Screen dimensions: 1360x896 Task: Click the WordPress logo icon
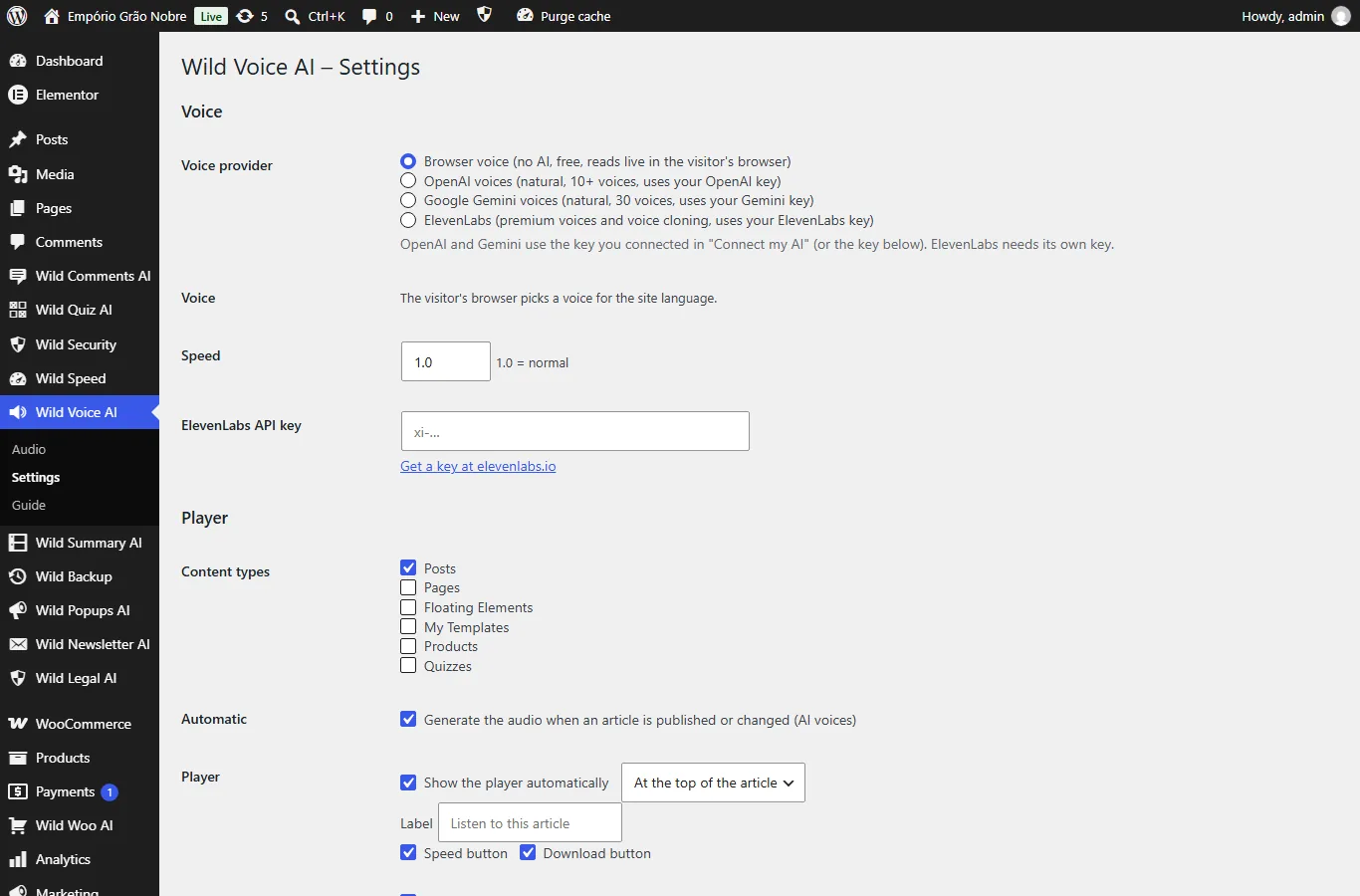[17, 16]
